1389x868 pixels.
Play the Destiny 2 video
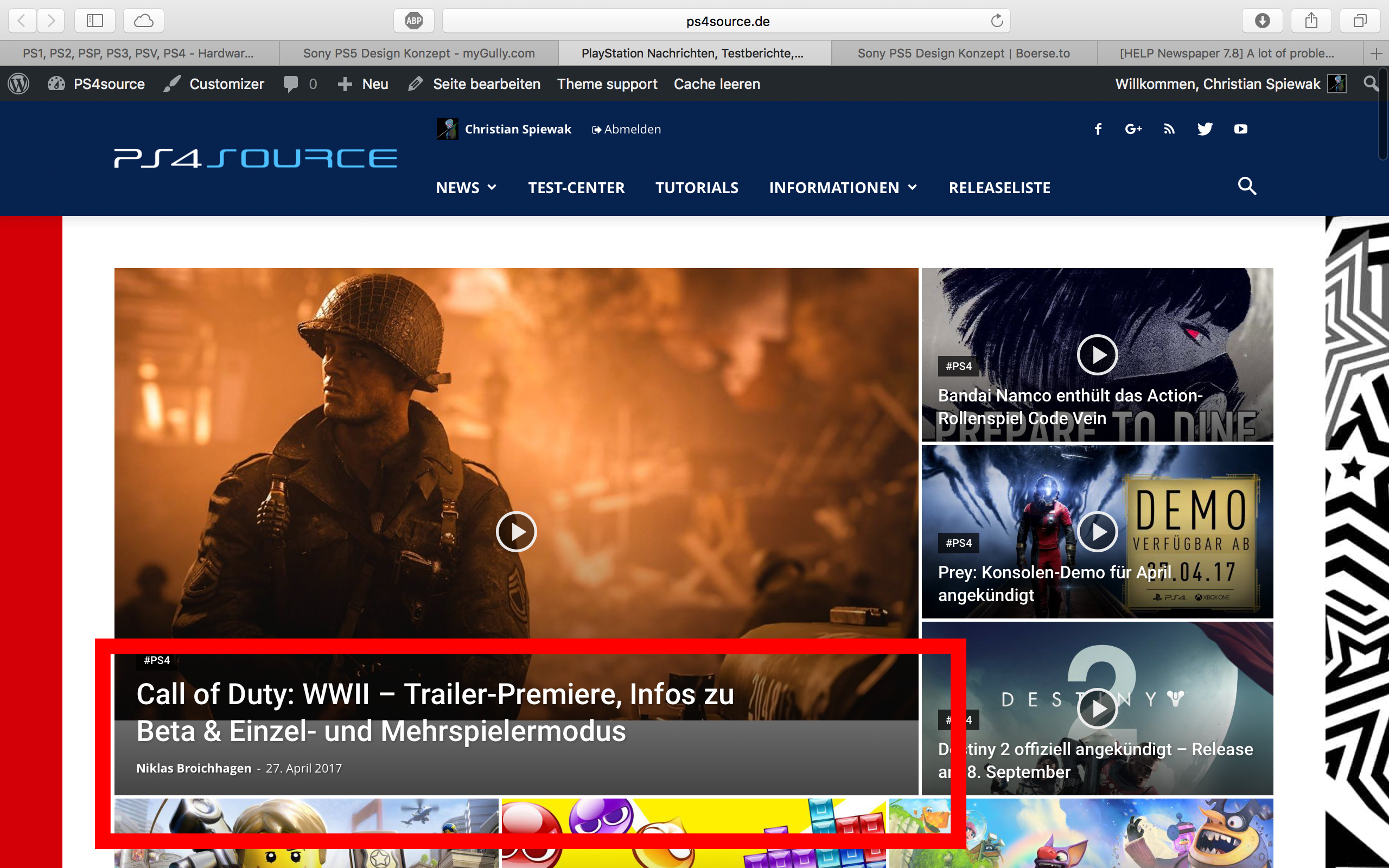[x=1097, y=709]
